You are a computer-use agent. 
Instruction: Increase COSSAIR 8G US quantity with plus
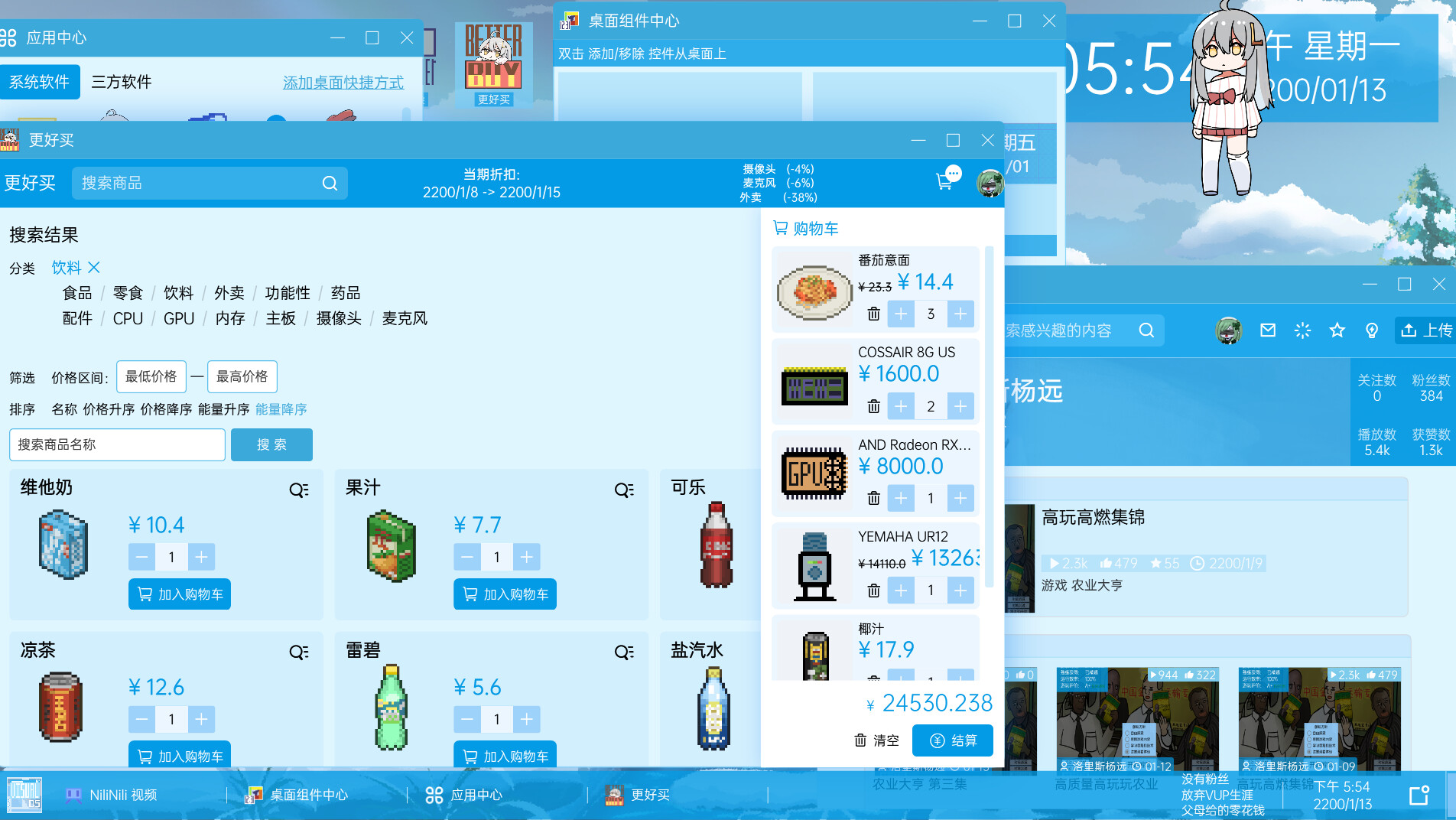tap(960, 406)
